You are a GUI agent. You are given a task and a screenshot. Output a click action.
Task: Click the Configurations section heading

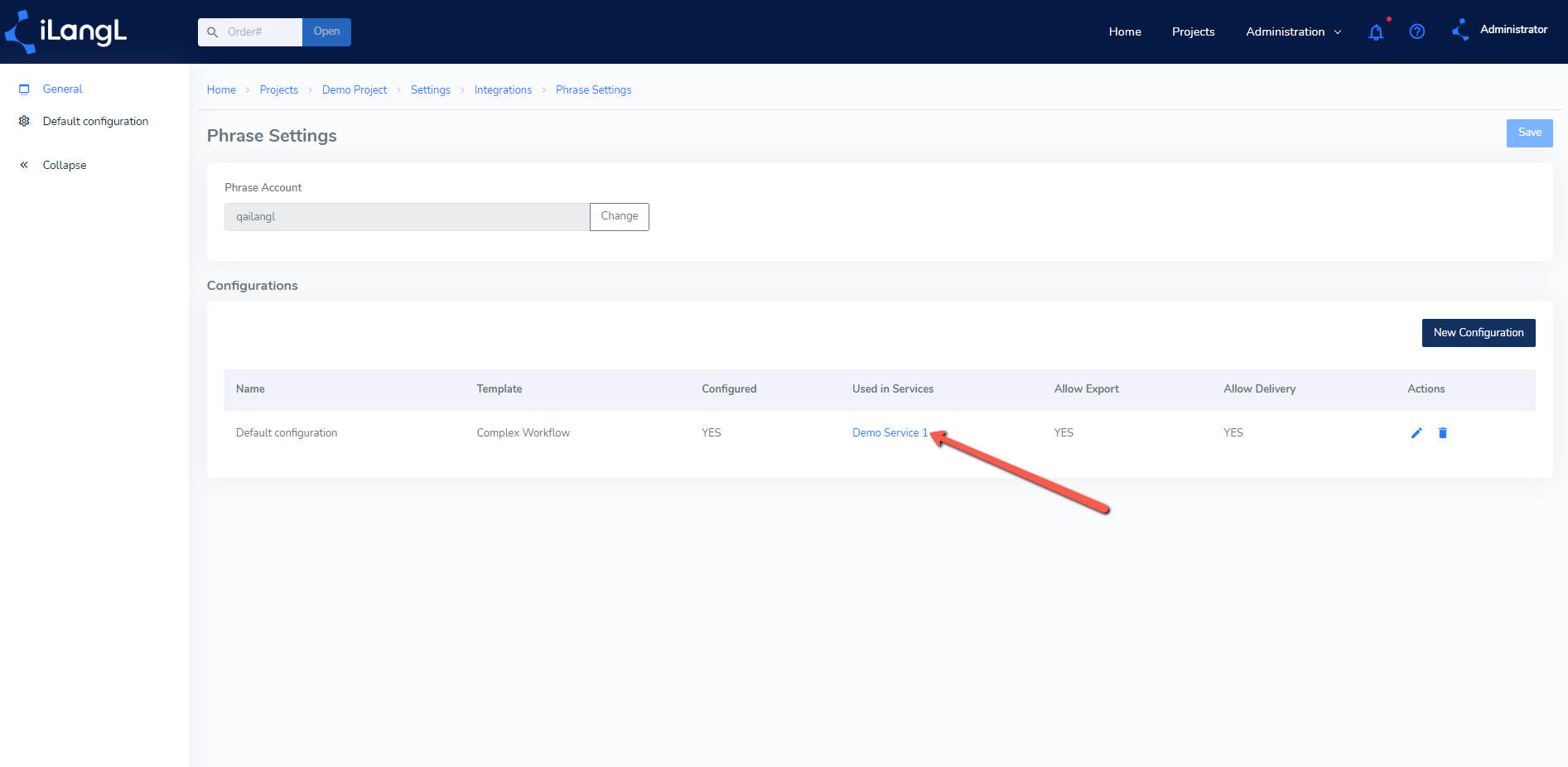252,286
